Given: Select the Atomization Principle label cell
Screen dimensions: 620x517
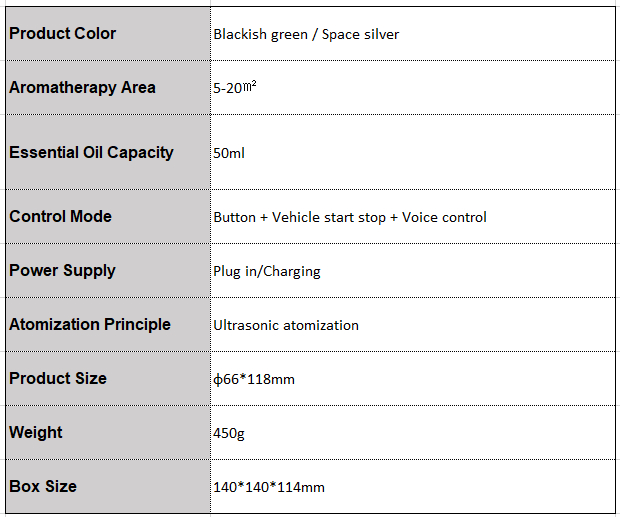Looking at the screenshot, I should pyautogui.click(x=108, y=325).
